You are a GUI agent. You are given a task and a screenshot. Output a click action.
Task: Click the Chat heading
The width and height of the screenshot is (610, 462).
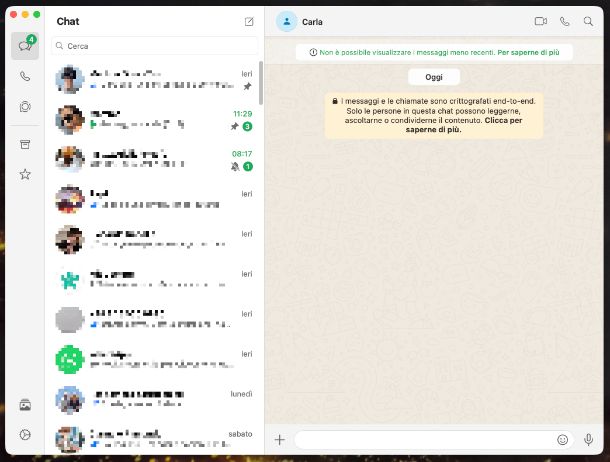click(x=68, y=22)
